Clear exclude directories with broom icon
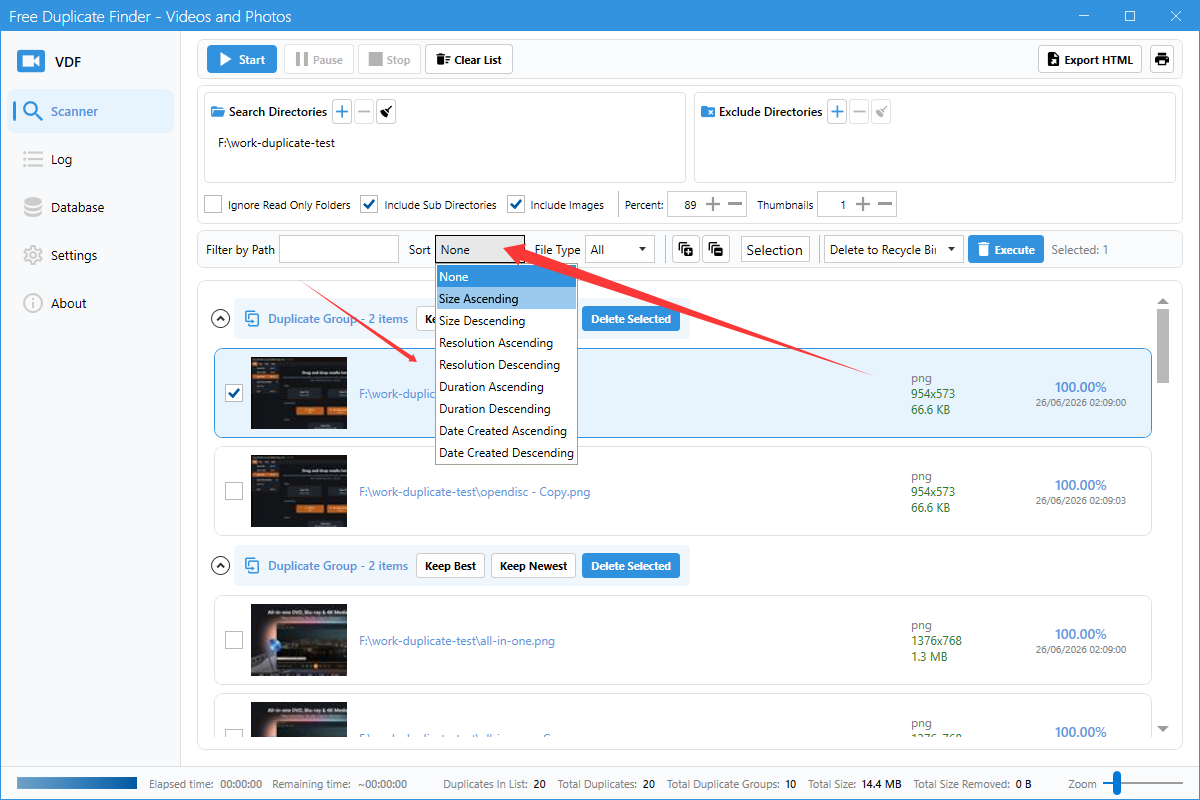1200x800 pixels. [881, 112]
